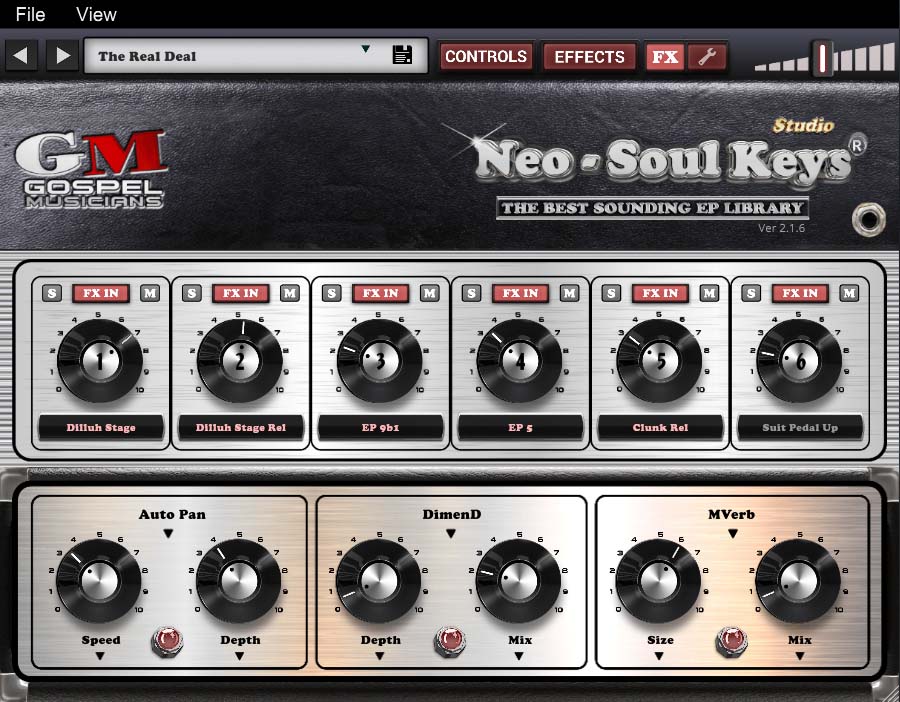The image size is (900, 702).
Task: Solo channel 4 EP 5
Action: pyautogui.click(x=471, y=293)
